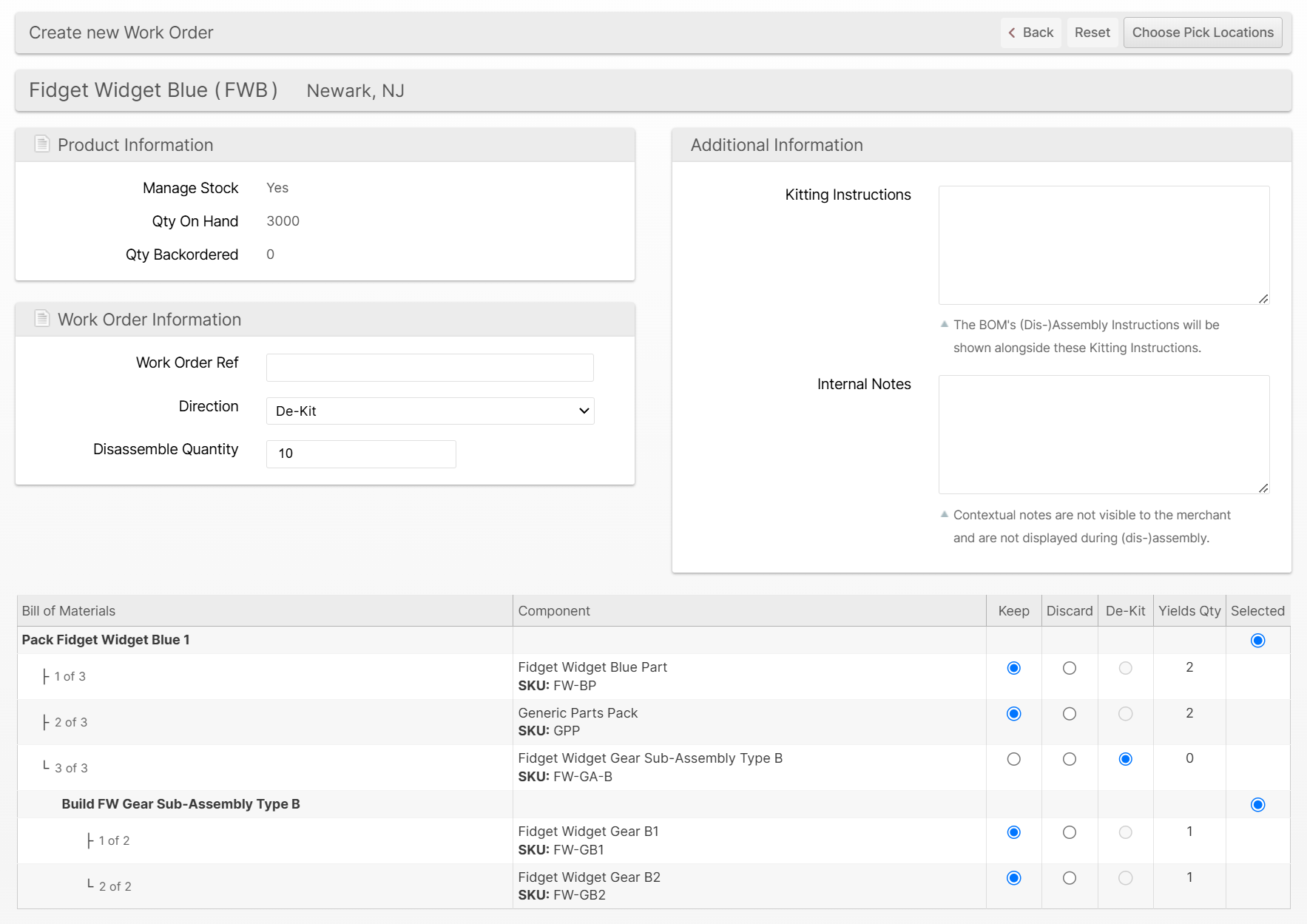Focus the Disassemble Quantity field

(361, 453)
